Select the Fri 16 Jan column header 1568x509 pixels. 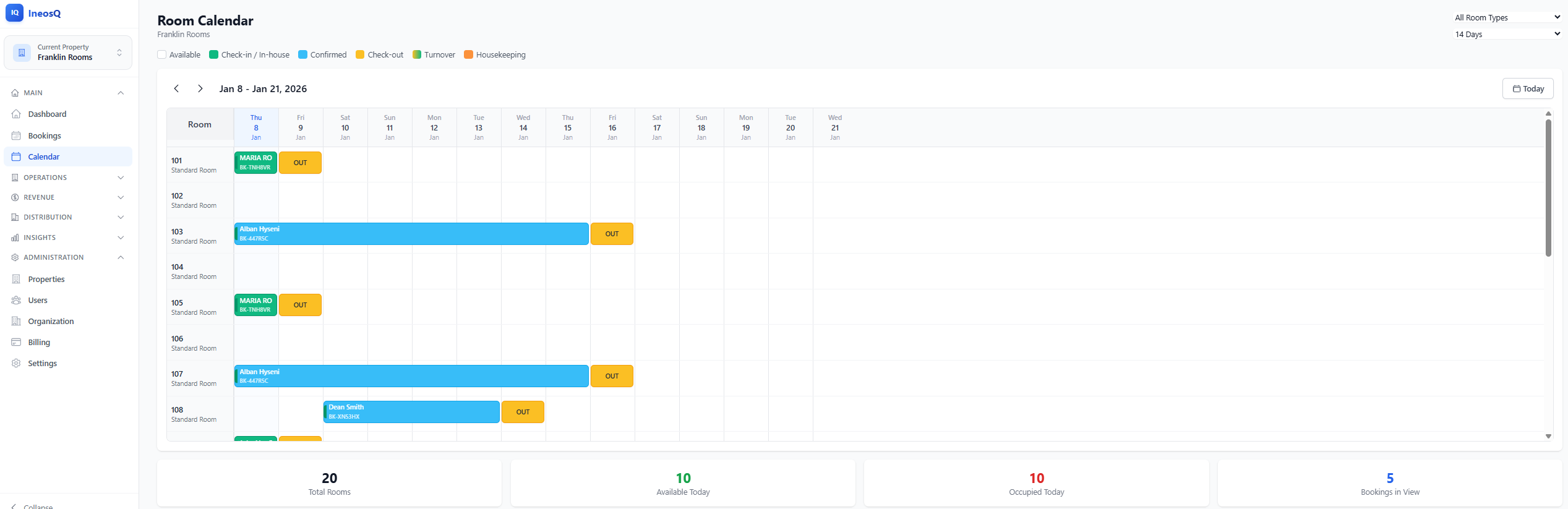[x=612, y=127]
